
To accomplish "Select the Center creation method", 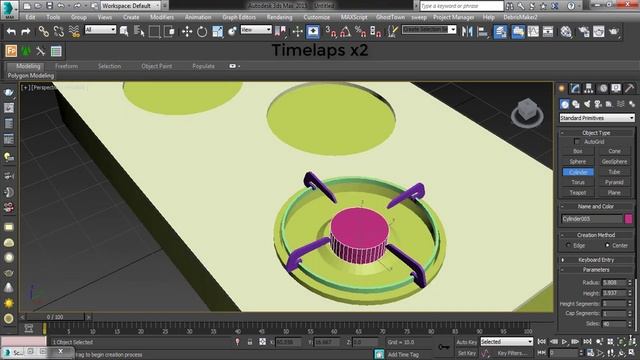I will click(607, 245).
